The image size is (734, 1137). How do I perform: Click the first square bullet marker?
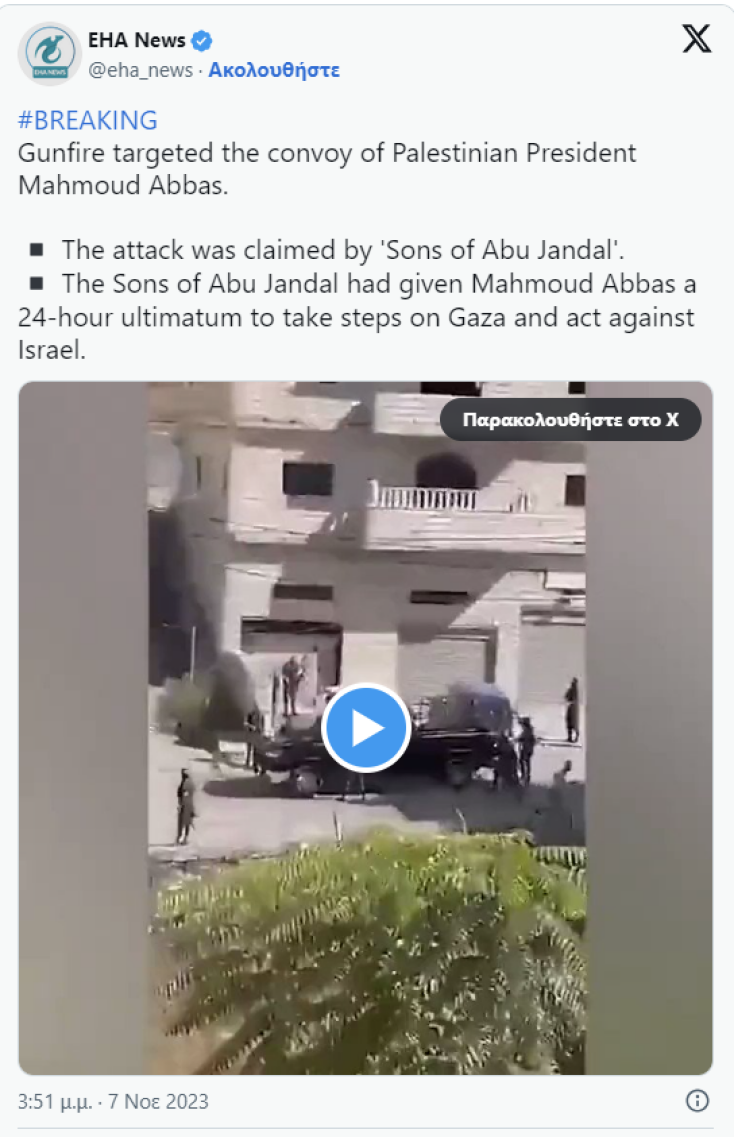[36, 250]
